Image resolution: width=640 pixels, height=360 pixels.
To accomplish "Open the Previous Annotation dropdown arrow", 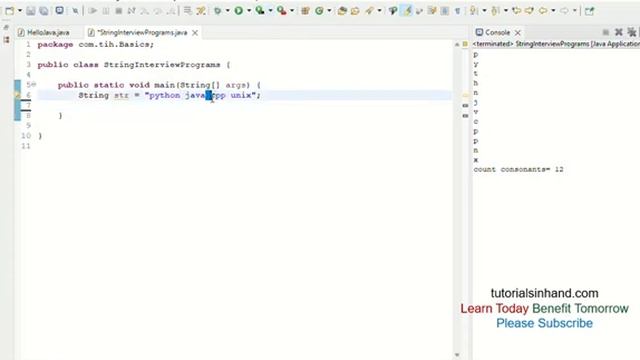I will [505, 11].
